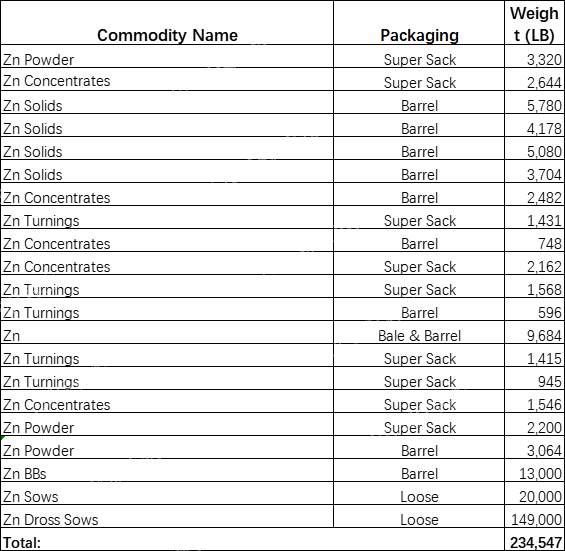565x551 pixels.
Task: Click the 3,320 weight value
Action: (544, 60)
